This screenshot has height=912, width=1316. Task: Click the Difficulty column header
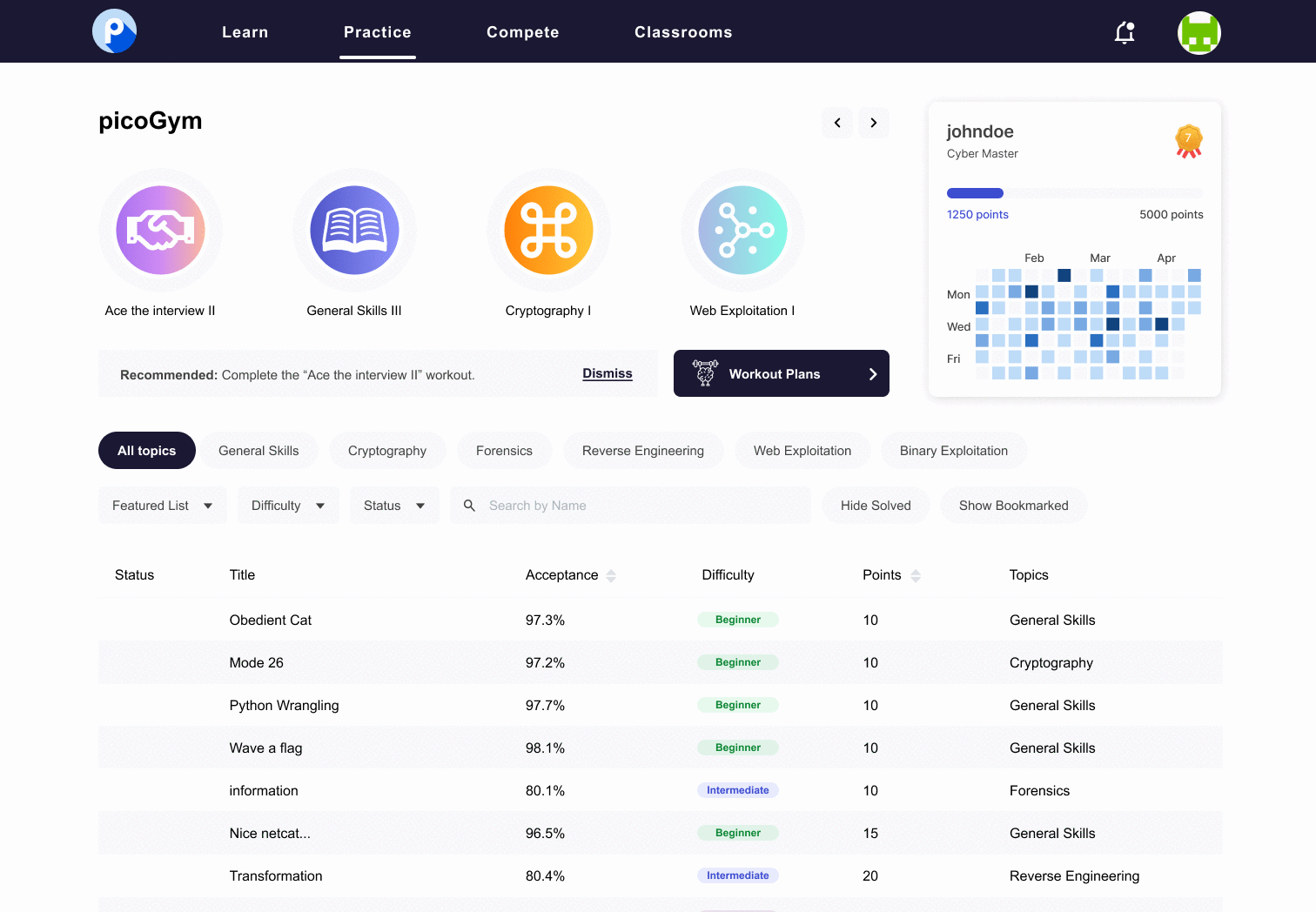pos(728,575)
